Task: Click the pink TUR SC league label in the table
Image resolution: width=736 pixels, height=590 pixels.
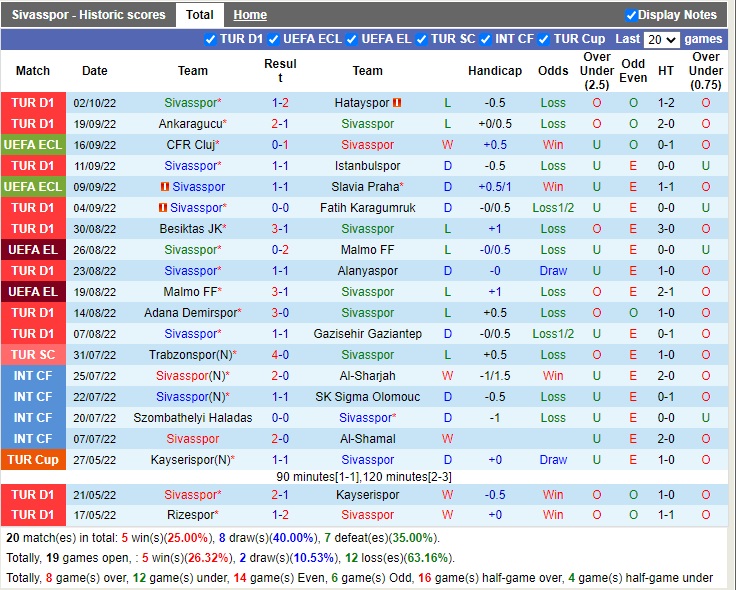Action: tap(33, 355)
